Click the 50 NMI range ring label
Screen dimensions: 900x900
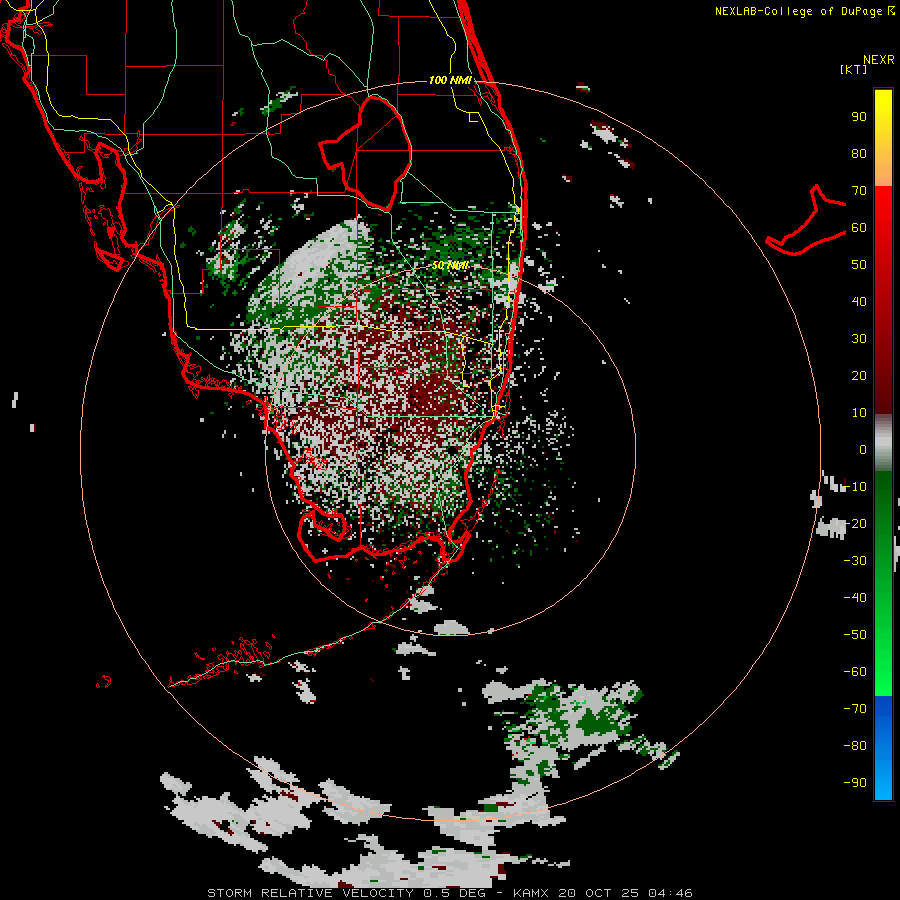pyautogui.click(x=450, y=265)
